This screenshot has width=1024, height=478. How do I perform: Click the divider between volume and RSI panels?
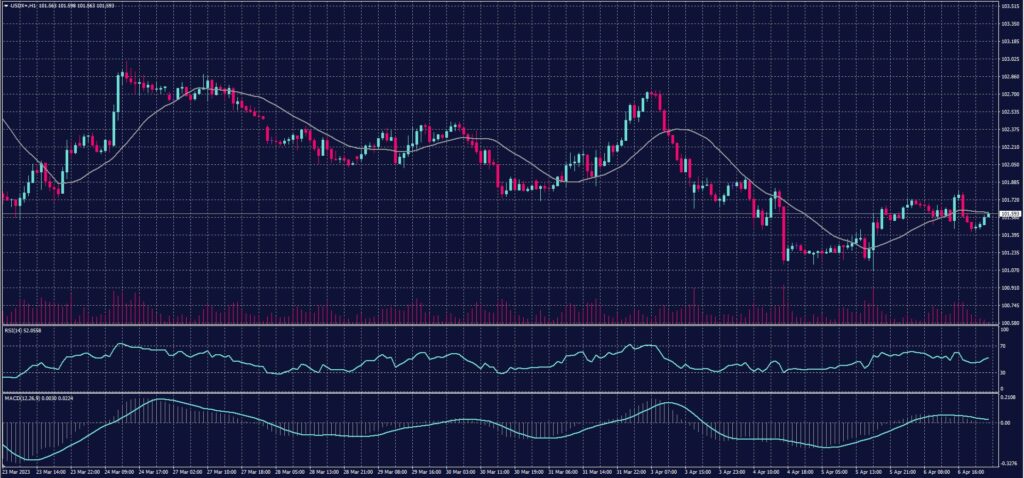pyautogui.click(x=500, y=326)
